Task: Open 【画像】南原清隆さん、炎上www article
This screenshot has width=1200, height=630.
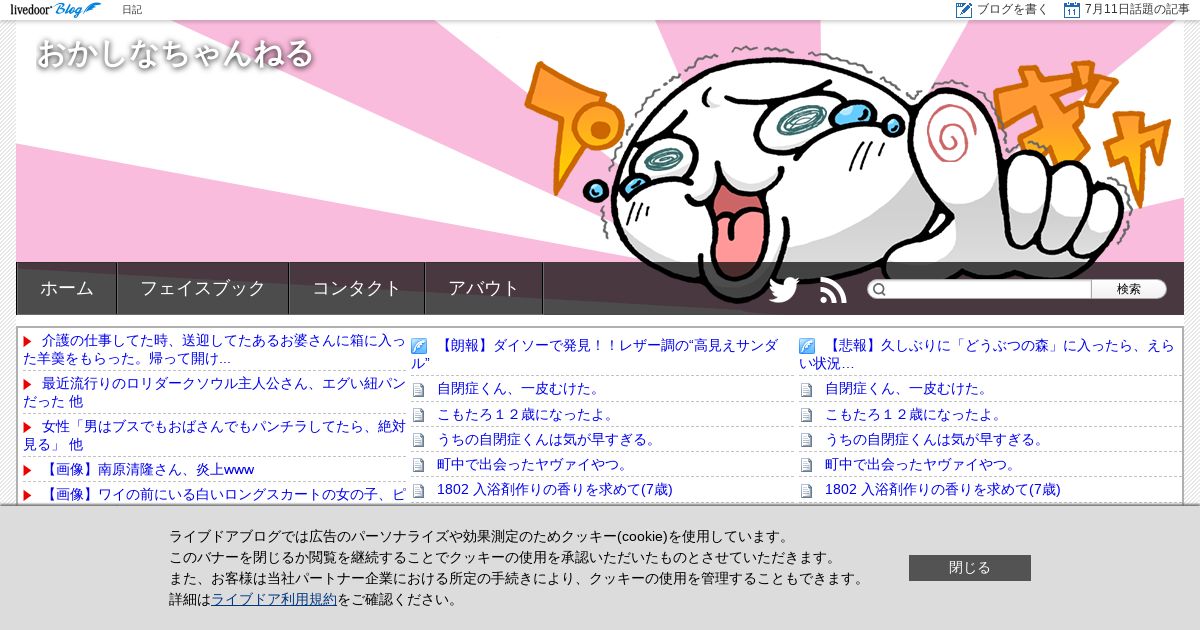Action: (x=148, y=470)
